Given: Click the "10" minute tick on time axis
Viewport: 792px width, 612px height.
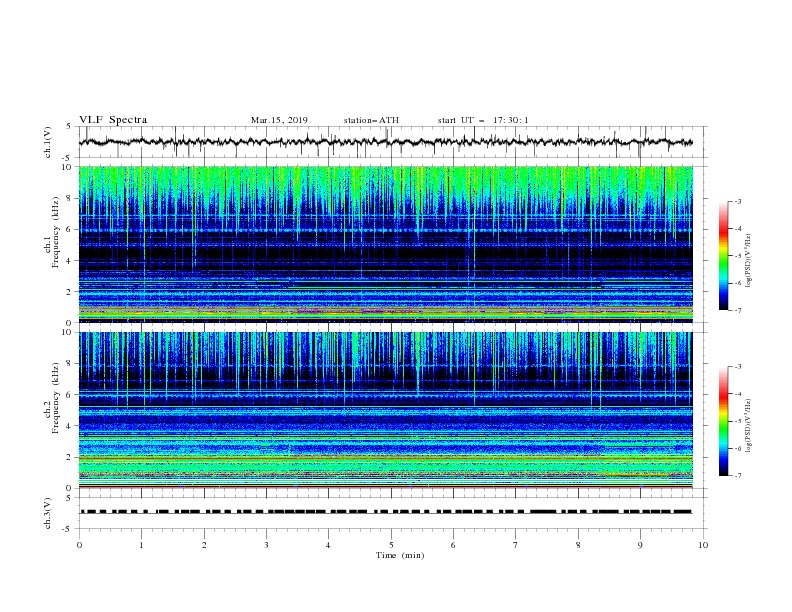Looking at the screenshot, I should pos(703,545).
